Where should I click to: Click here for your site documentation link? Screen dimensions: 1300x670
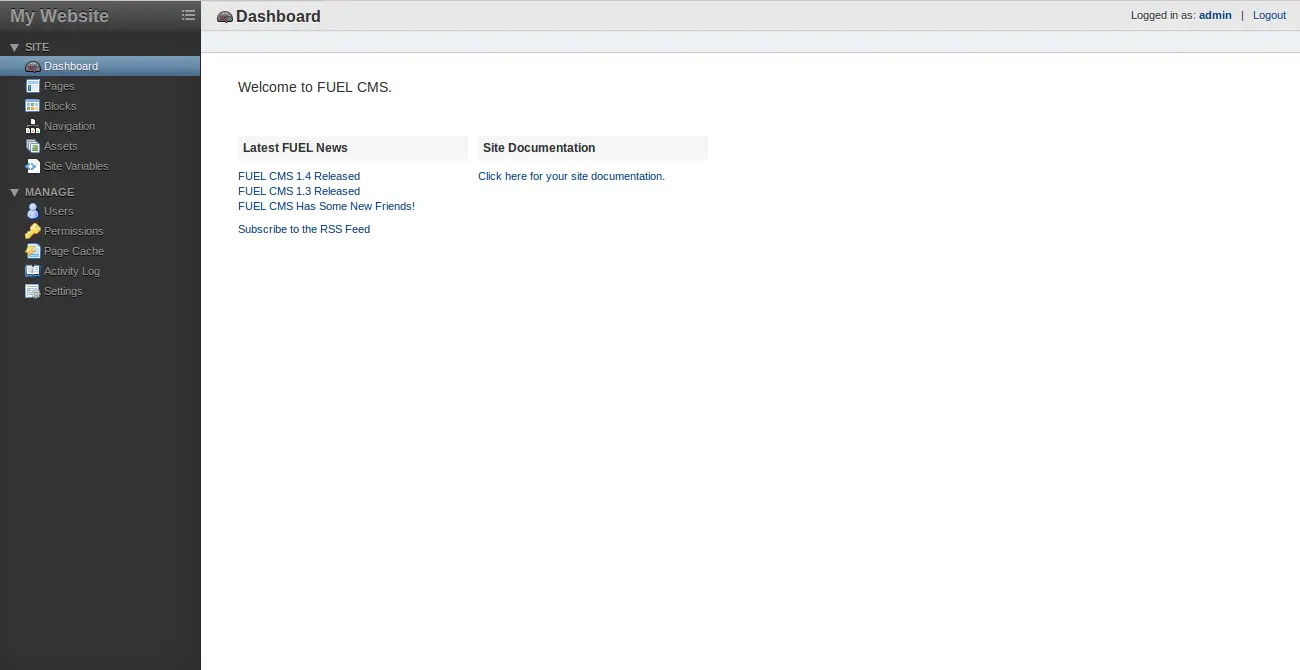click(x=571, y=176)
